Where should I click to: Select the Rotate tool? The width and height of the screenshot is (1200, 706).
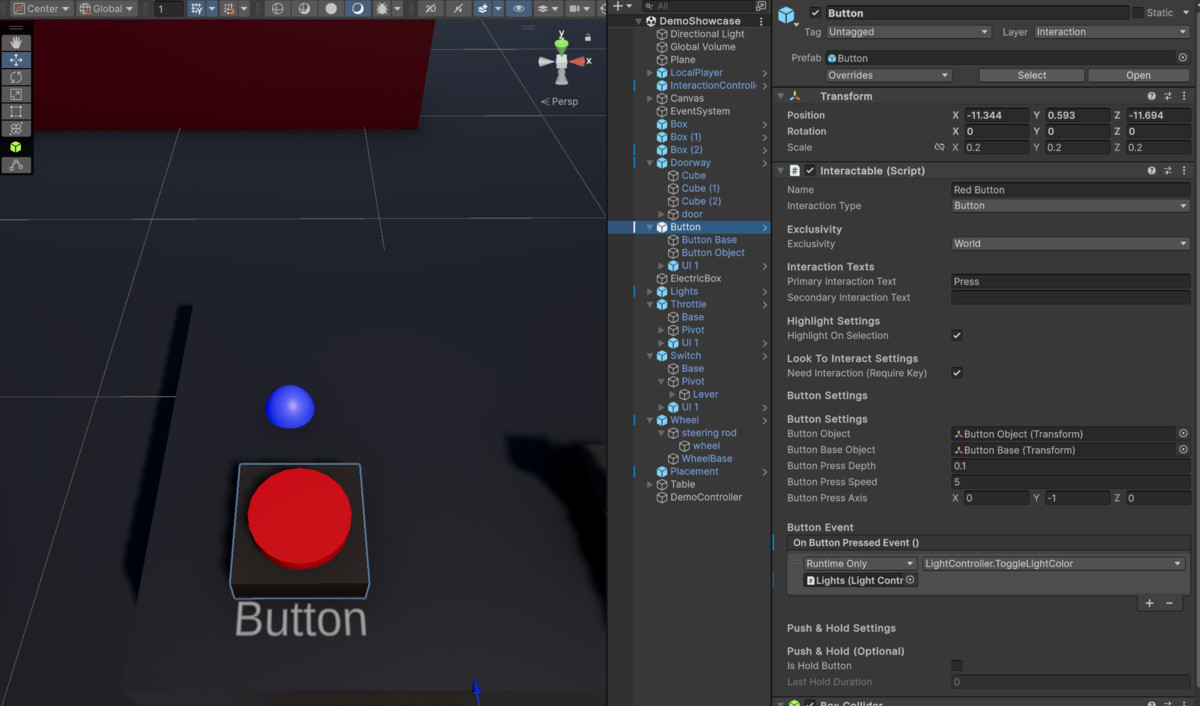[16, 76]
